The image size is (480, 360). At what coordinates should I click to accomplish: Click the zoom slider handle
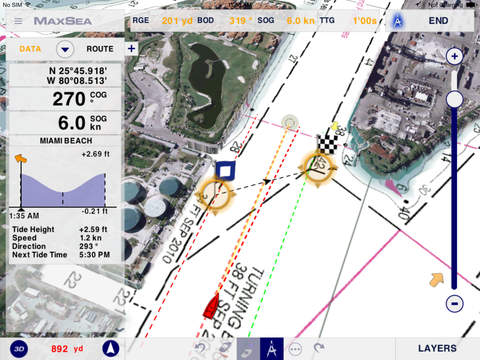pyautogui.click(x=454, y=99)
